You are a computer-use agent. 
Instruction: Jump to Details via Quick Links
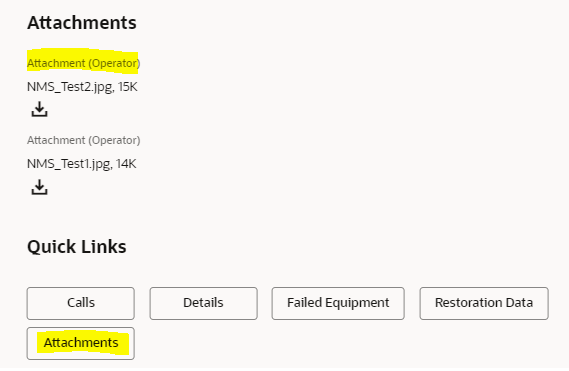[x=203, y=303]
